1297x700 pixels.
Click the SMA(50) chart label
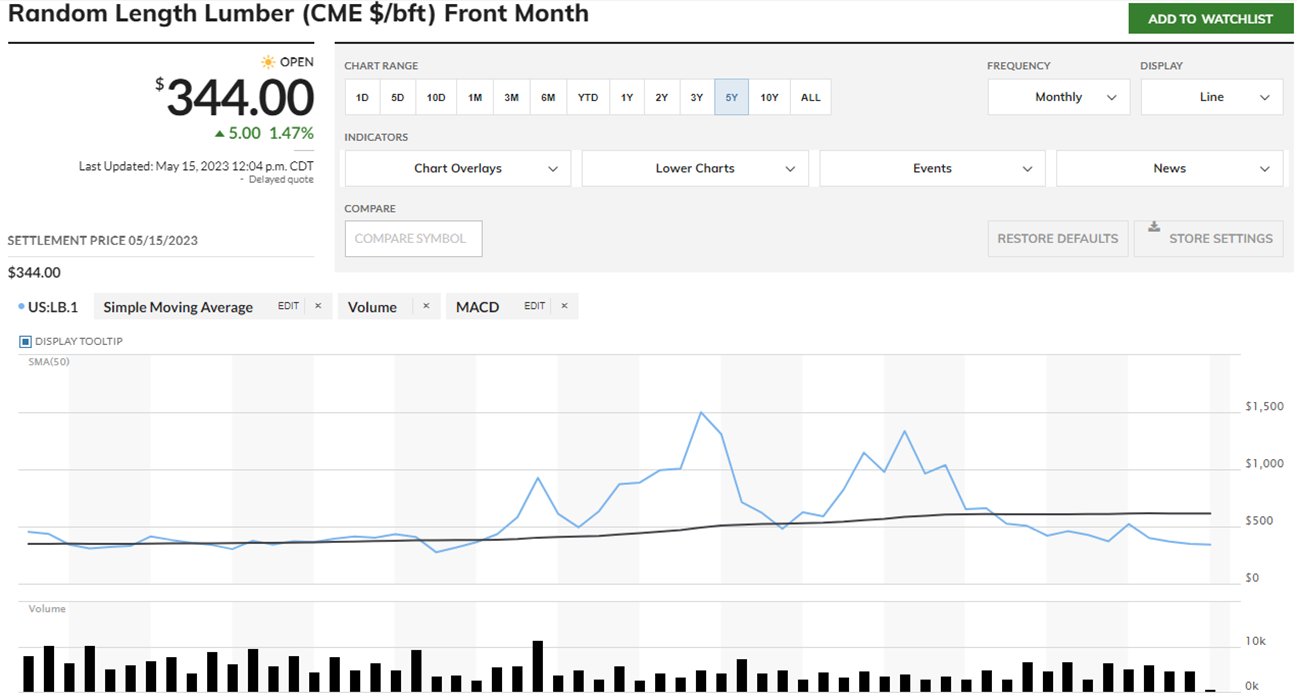48,360
